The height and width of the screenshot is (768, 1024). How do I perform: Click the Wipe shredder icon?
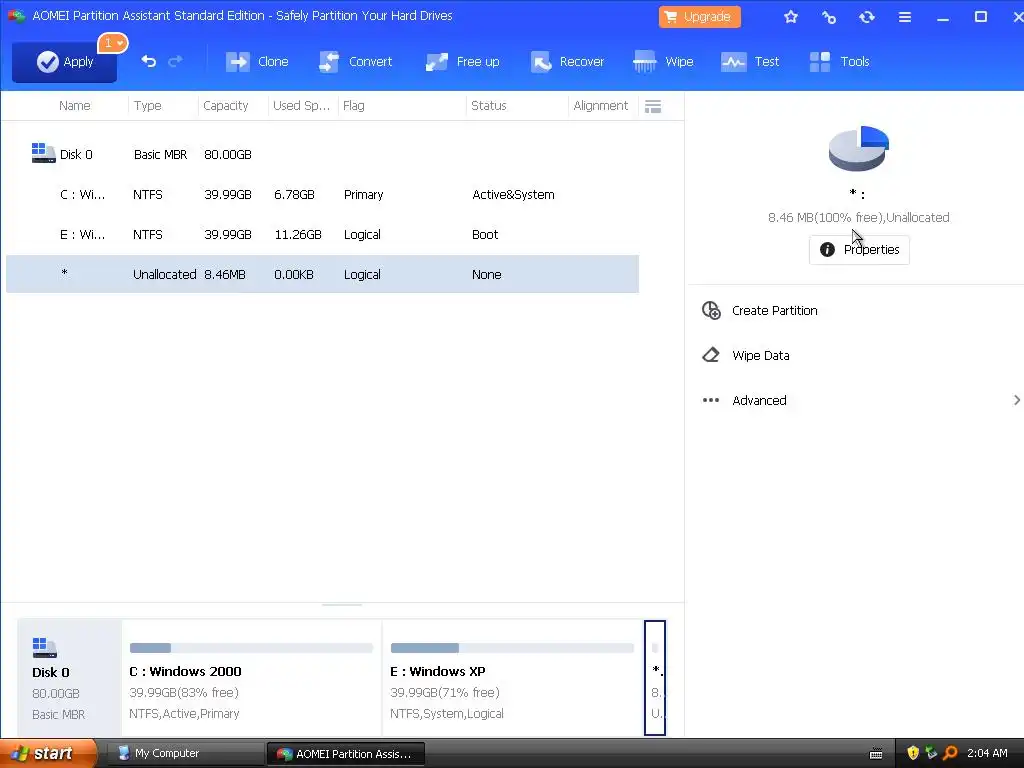click(x=645, y=62)
